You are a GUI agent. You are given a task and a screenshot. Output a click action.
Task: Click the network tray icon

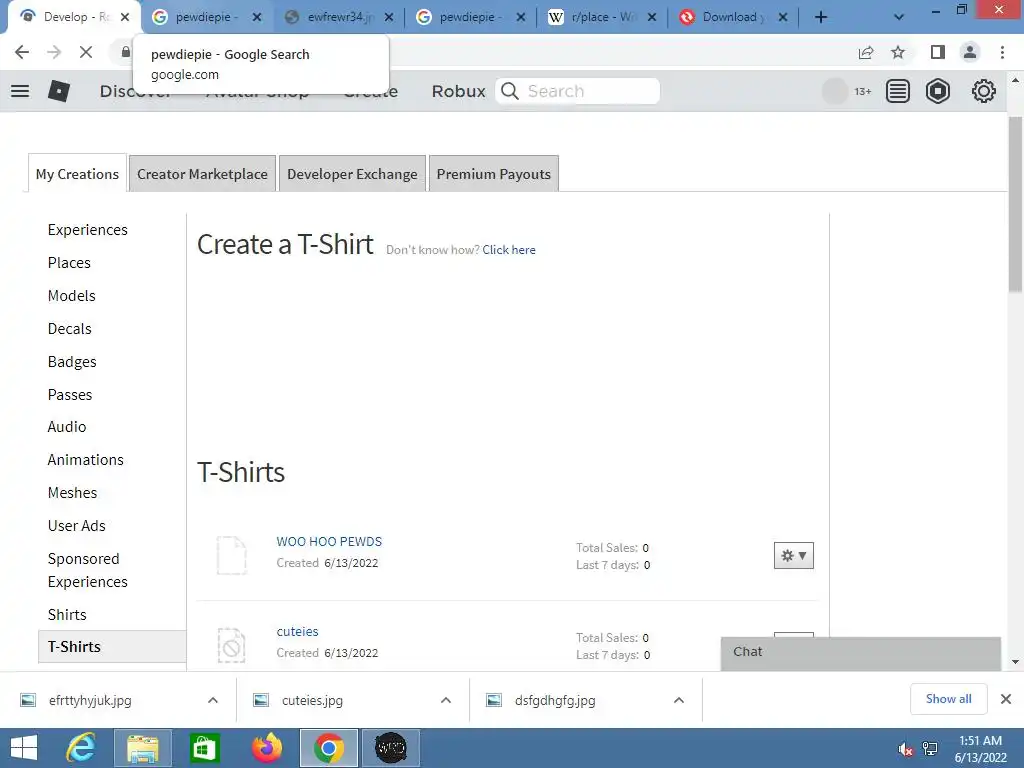tap(930, 749)
